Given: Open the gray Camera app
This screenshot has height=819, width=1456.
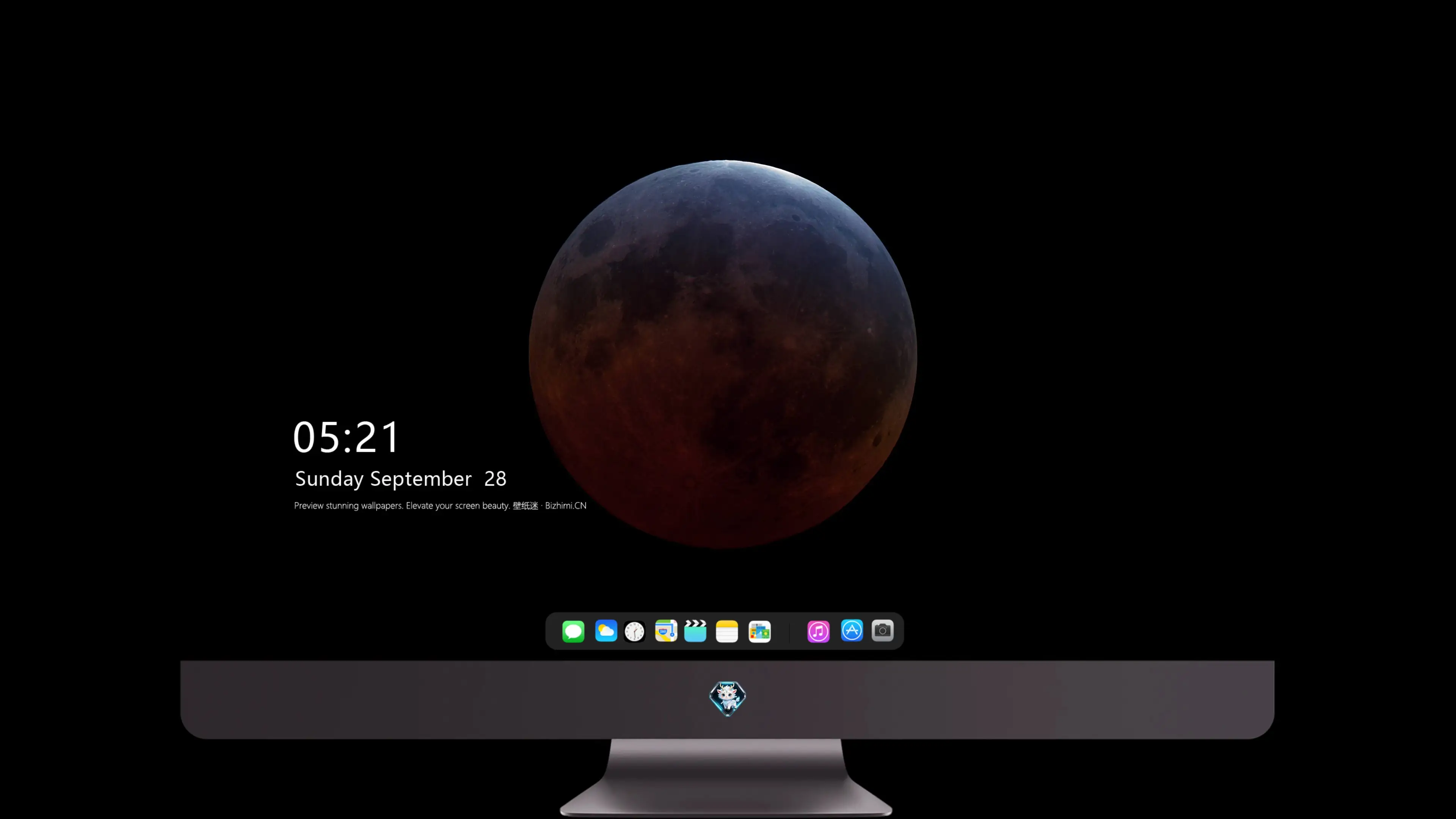Looking at the screenshot, I should (882, 630).
